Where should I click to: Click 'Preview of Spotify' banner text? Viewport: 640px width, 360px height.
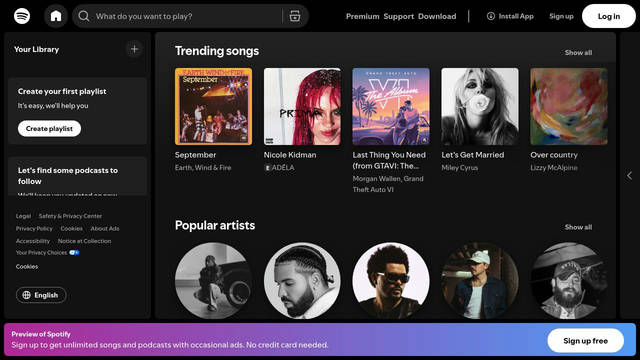41,334
